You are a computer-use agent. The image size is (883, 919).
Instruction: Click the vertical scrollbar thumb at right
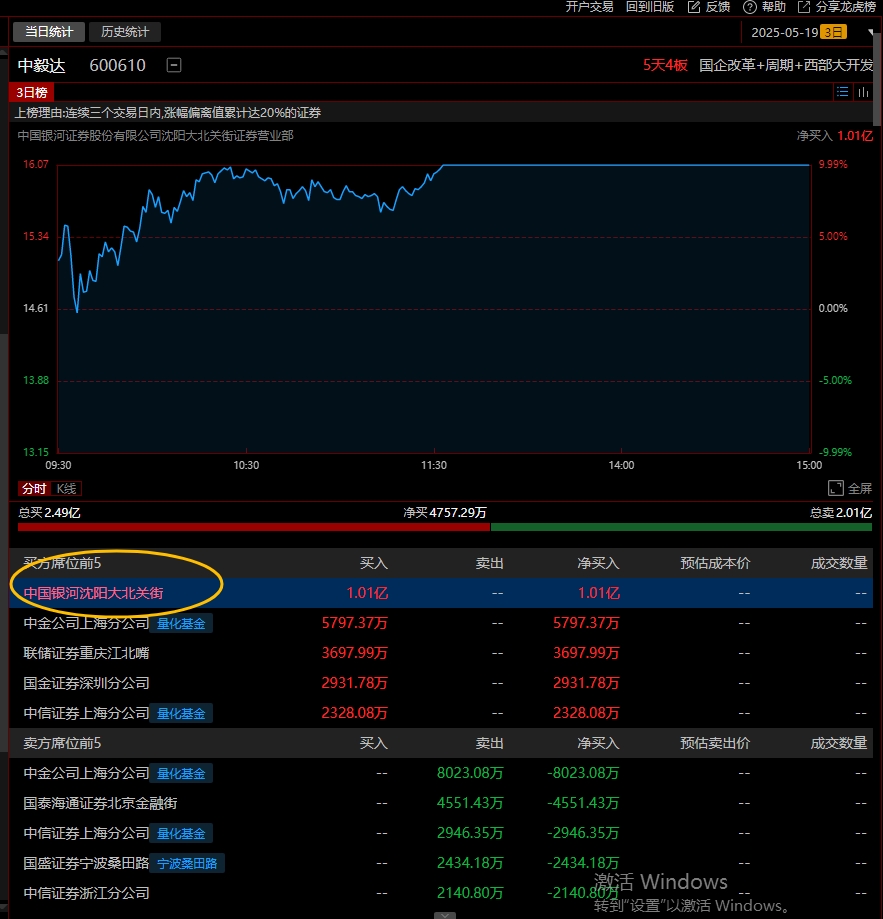click(877, 79)
